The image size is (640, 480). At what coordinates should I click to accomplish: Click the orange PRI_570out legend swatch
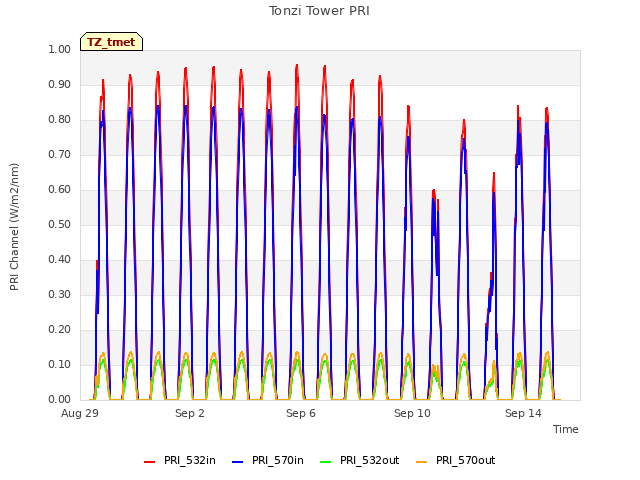(422, 462)
